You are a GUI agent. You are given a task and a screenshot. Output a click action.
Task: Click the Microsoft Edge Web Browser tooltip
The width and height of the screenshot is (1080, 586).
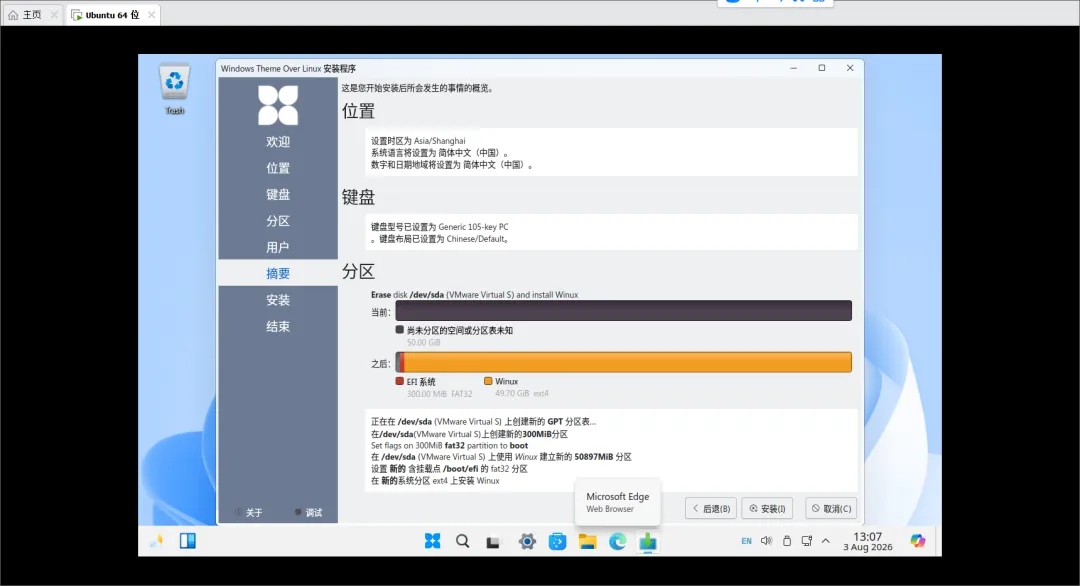click(617, 502)
